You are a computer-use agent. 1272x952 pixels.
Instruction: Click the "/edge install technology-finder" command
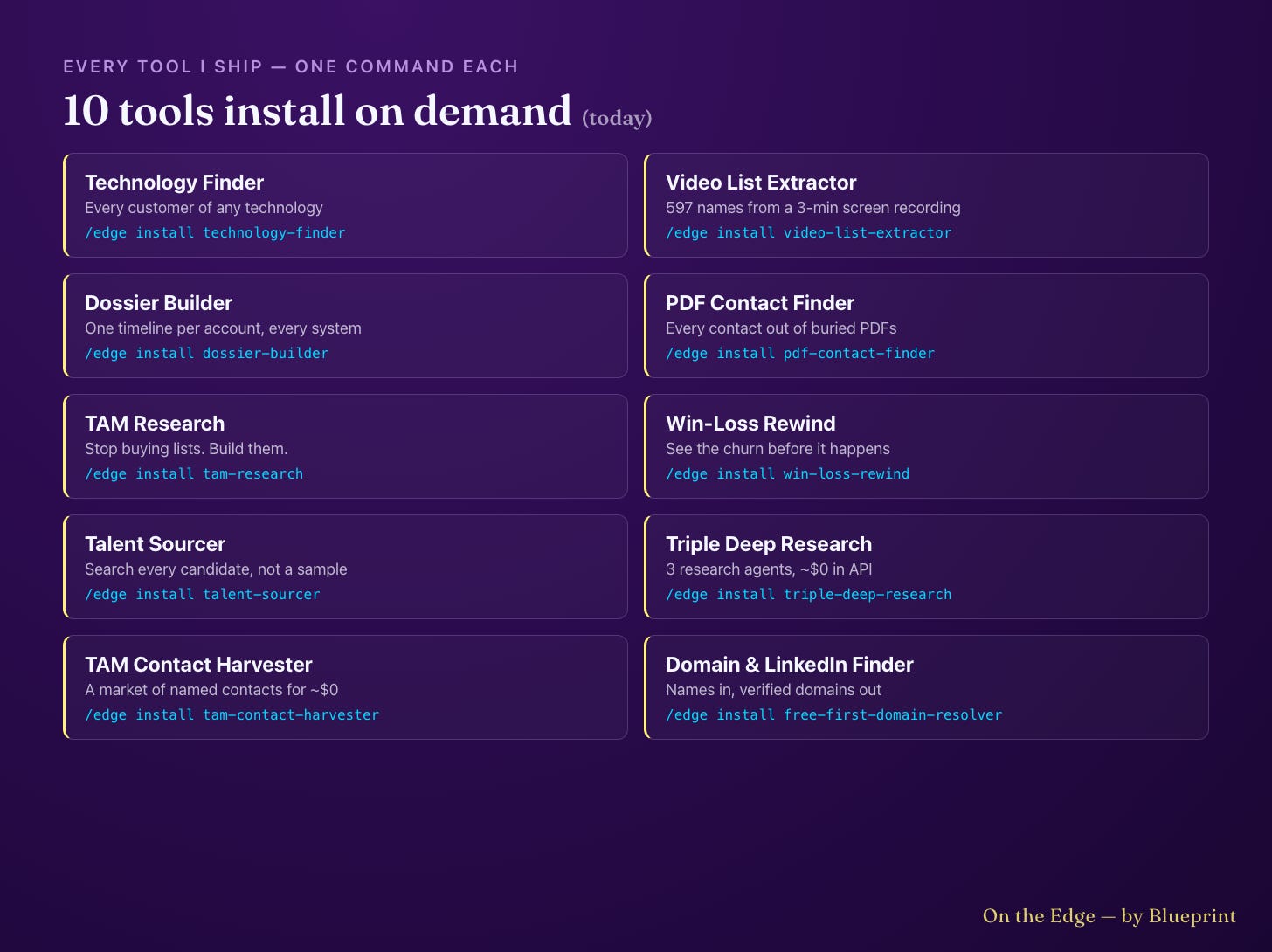(x=215, y=233)
